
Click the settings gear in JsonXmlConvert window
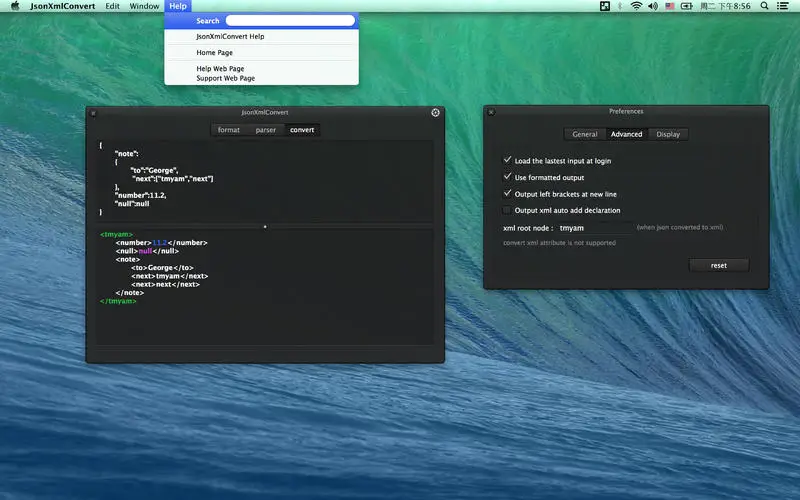point(435,113)
